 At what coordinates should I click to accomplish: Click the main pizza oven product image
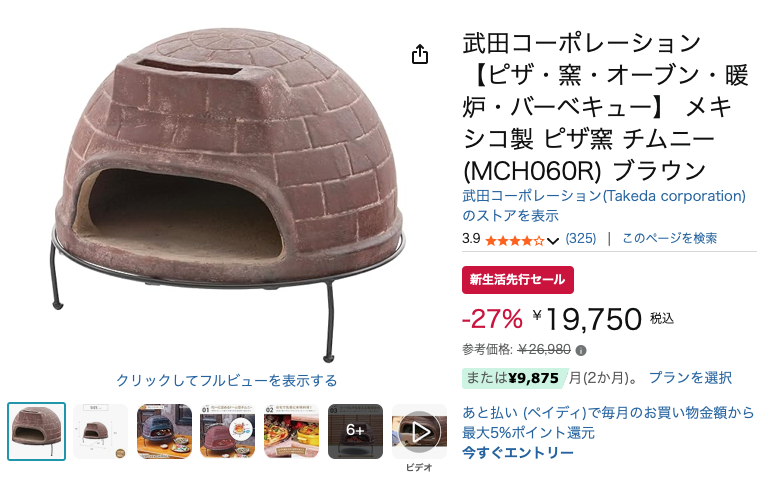(228, 195)
